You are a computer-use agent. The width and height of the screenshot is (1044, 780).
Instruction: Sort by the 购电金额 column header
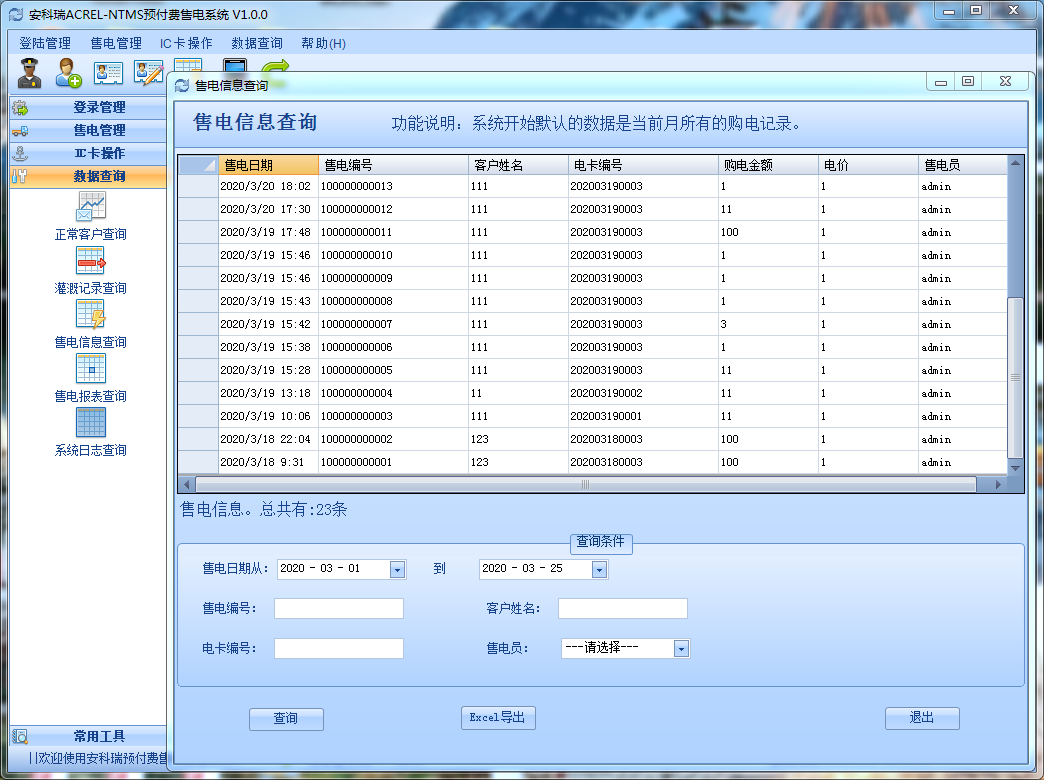coord(768,165)
